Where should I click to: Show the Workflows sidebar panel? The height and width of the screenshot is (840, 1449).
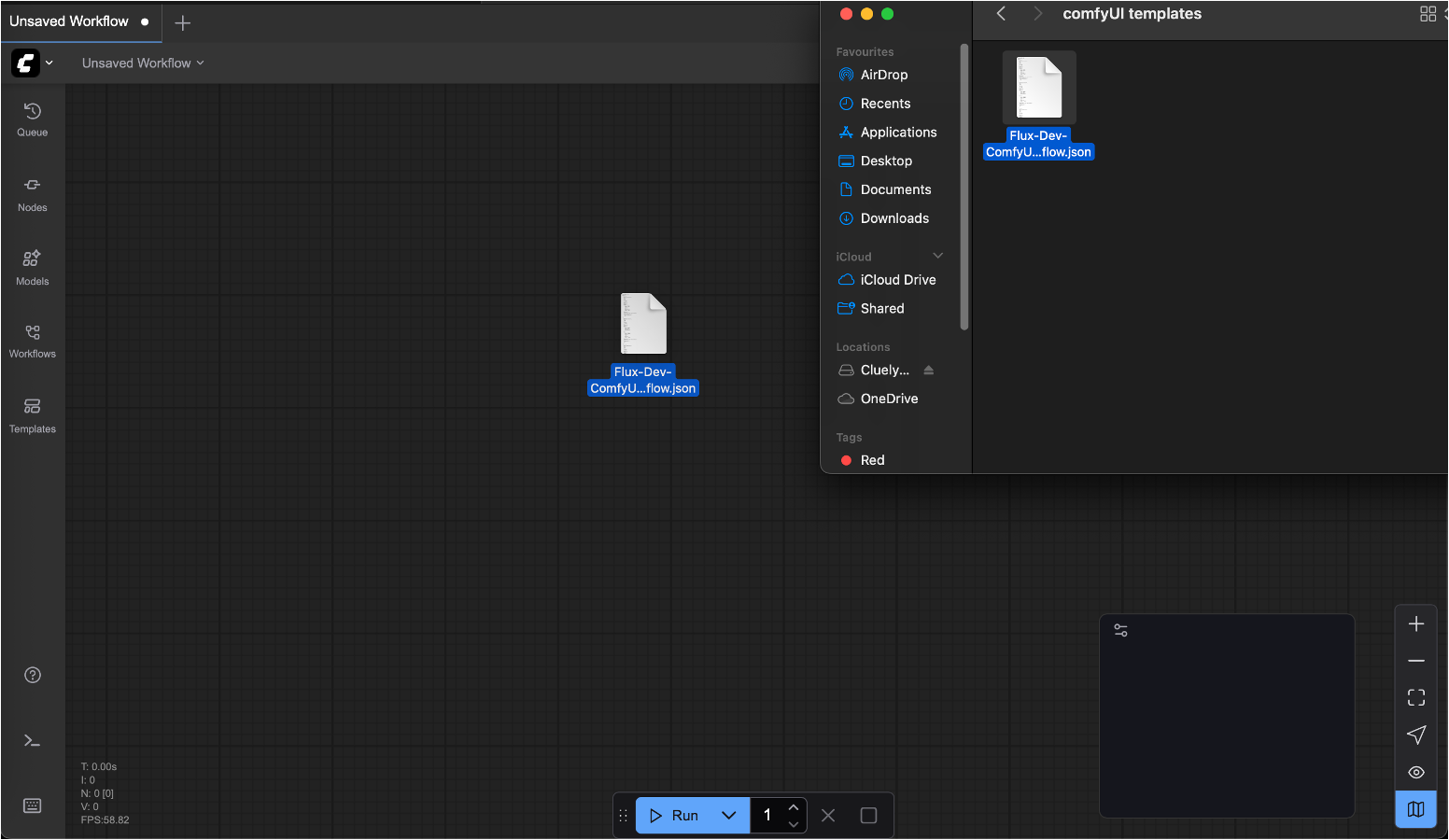[x=33, y=342]
